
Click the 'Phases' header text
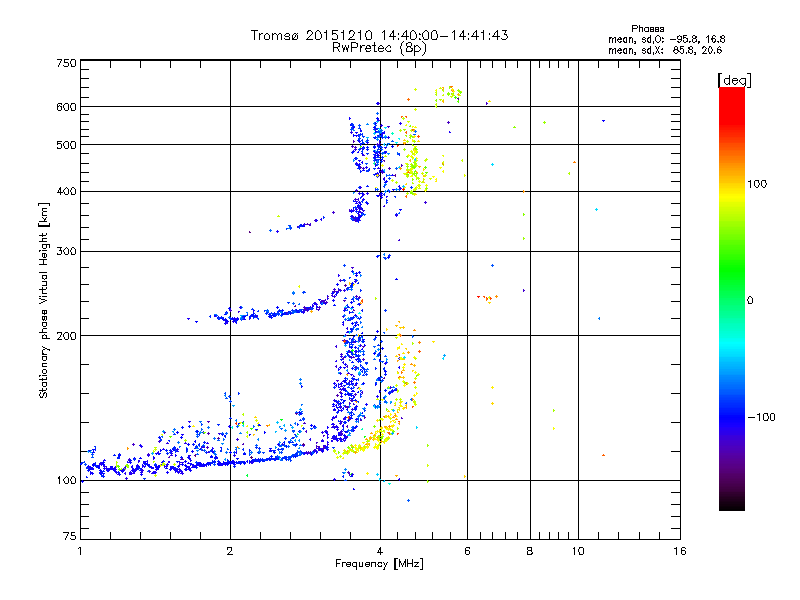tap(647, 29)
